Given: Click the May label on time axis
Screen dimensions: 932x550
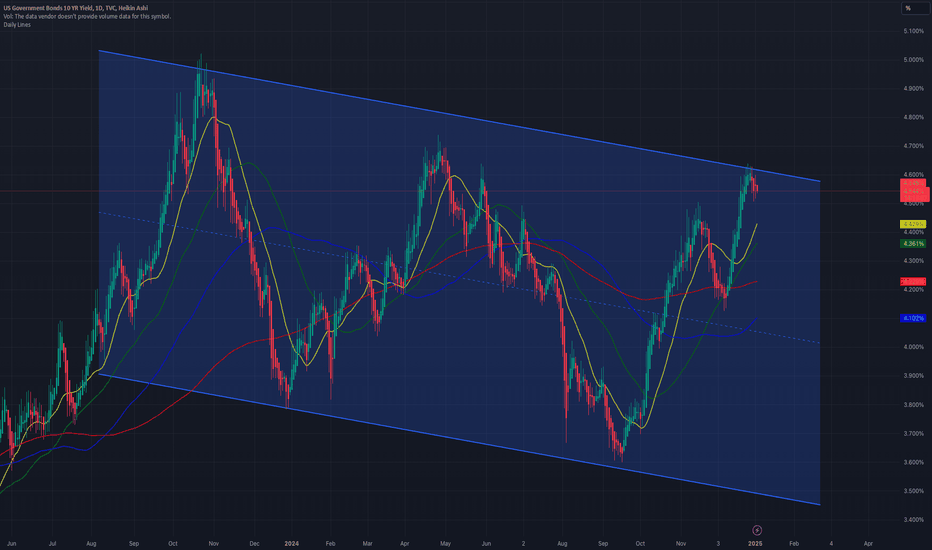Looking at the screenshot, I should pyautogui.click(x=445, y=543).
